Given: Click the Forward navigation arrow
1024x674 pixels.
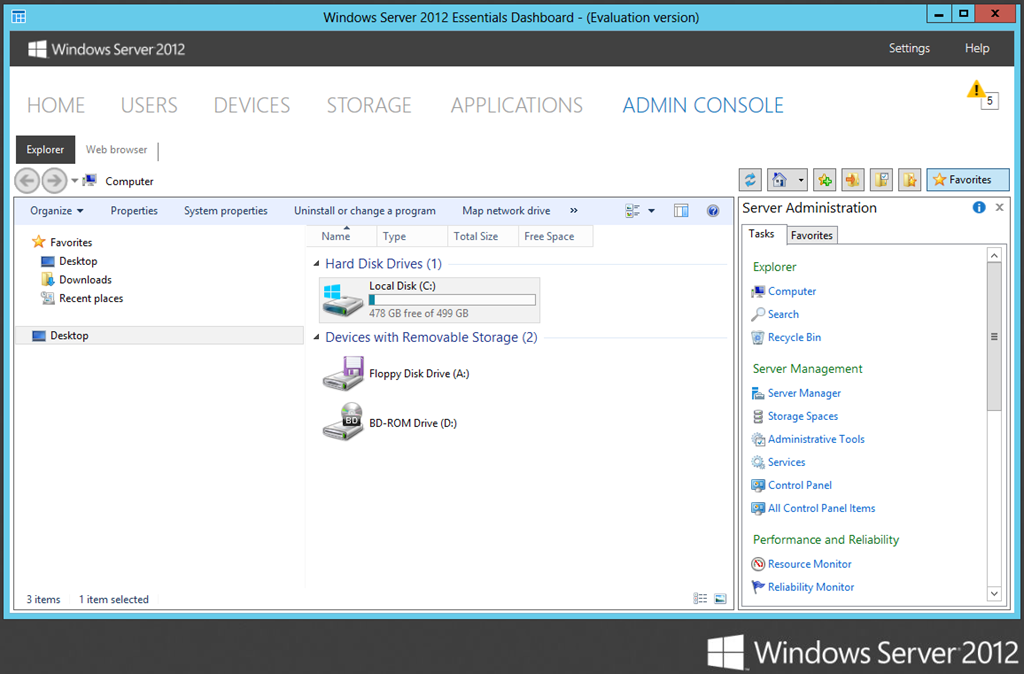Looking at the screenshot, I should point(54,180).
